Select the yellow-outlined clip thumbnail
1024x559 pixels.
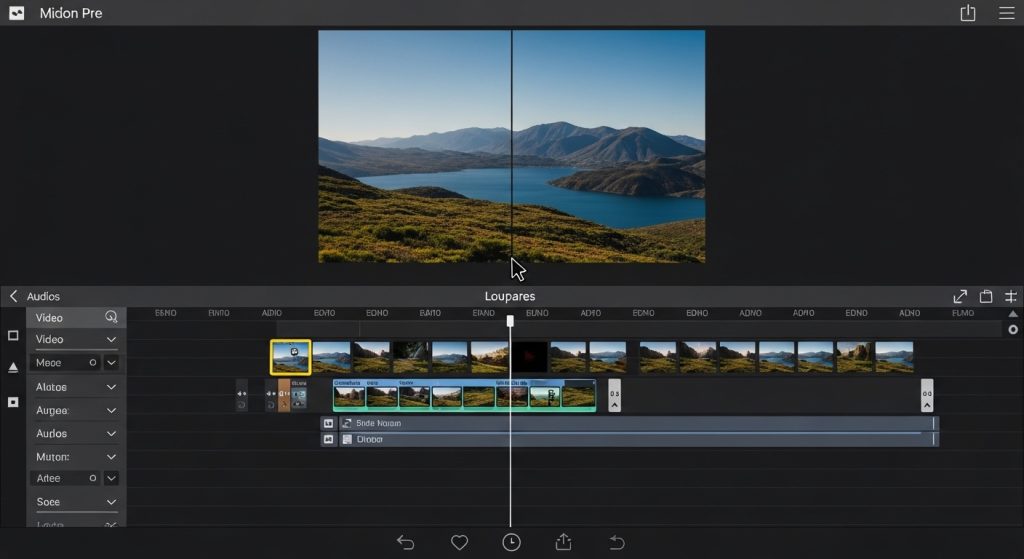point(291,357)
